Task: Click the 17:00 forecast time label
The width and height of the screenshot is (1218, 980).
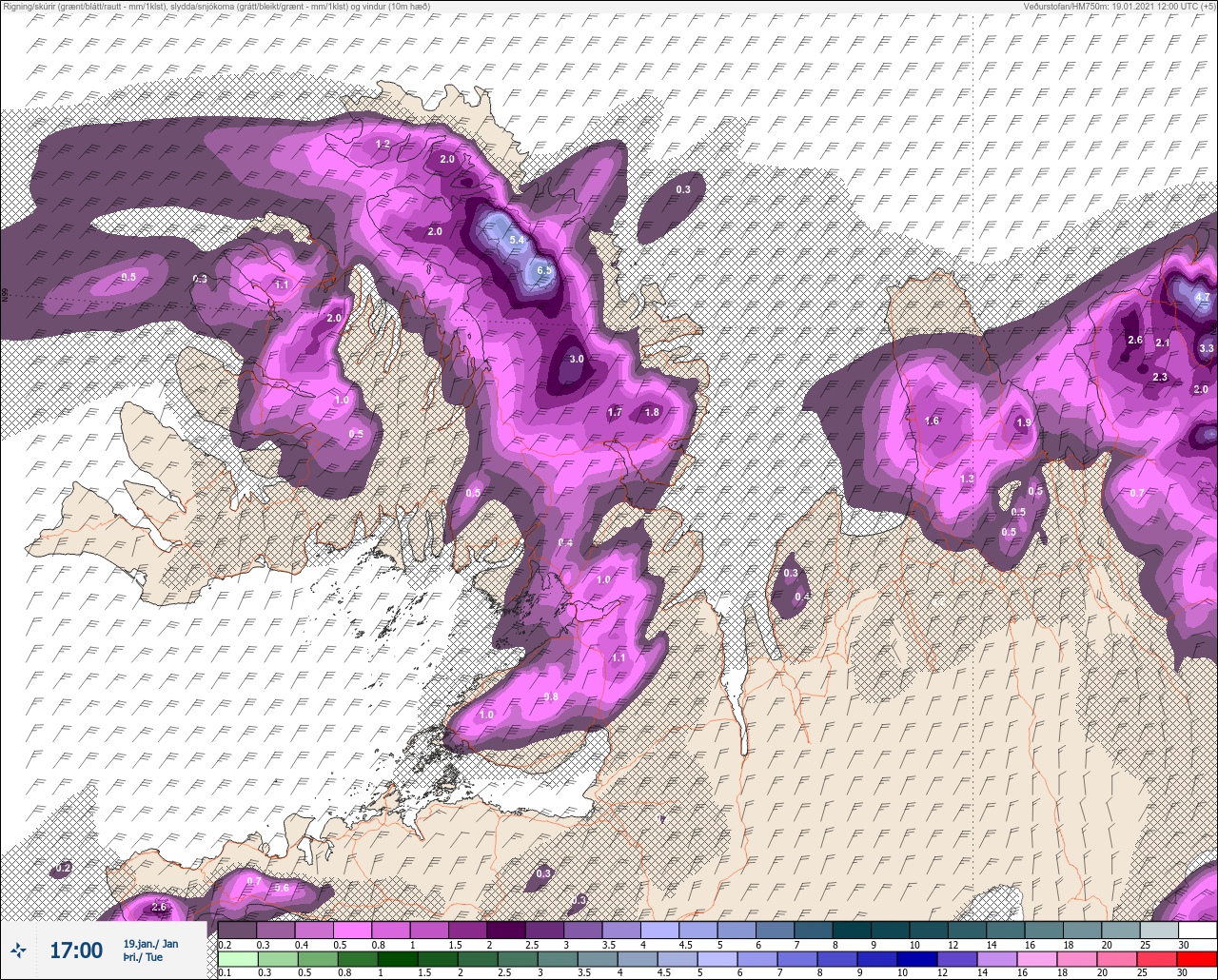Action: click(x=76, y=950)
